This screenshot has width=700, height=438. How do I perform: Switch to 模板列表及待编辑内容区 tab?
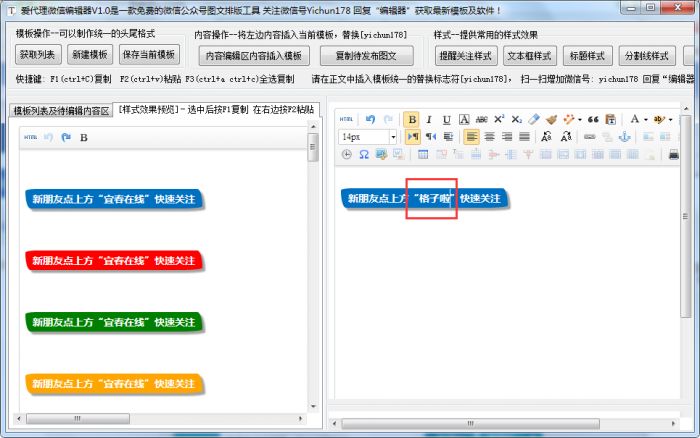click(x=61, y=111)
